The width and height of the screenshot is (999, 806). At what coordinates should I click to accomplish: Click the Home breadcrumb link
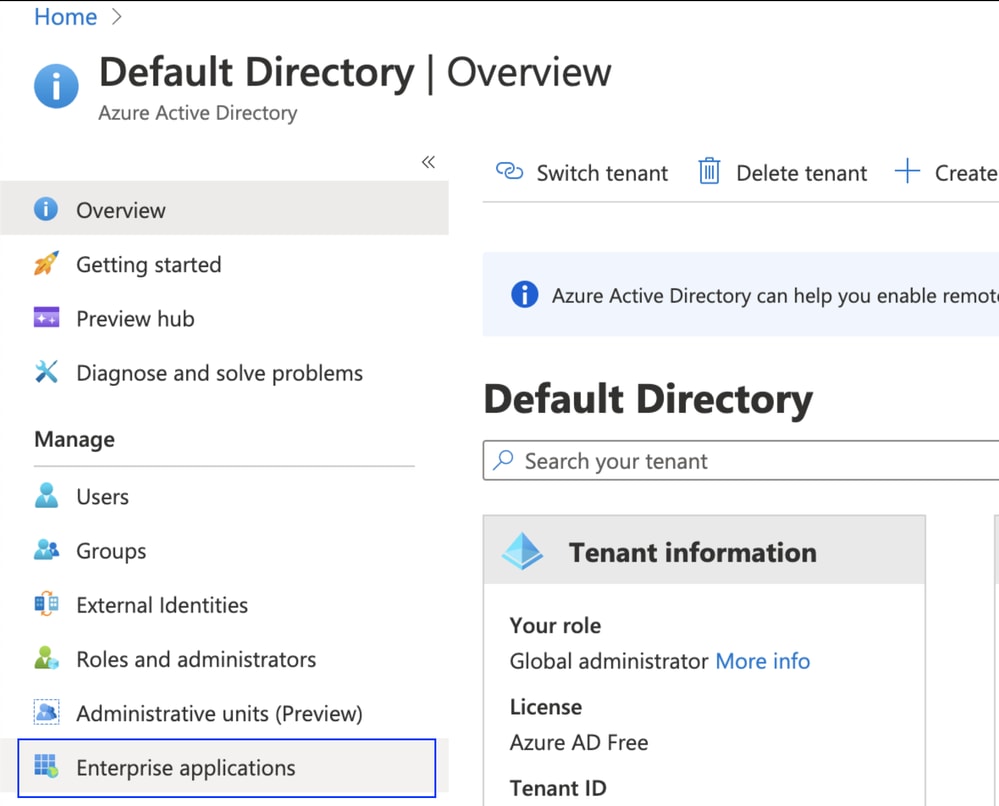66,17
